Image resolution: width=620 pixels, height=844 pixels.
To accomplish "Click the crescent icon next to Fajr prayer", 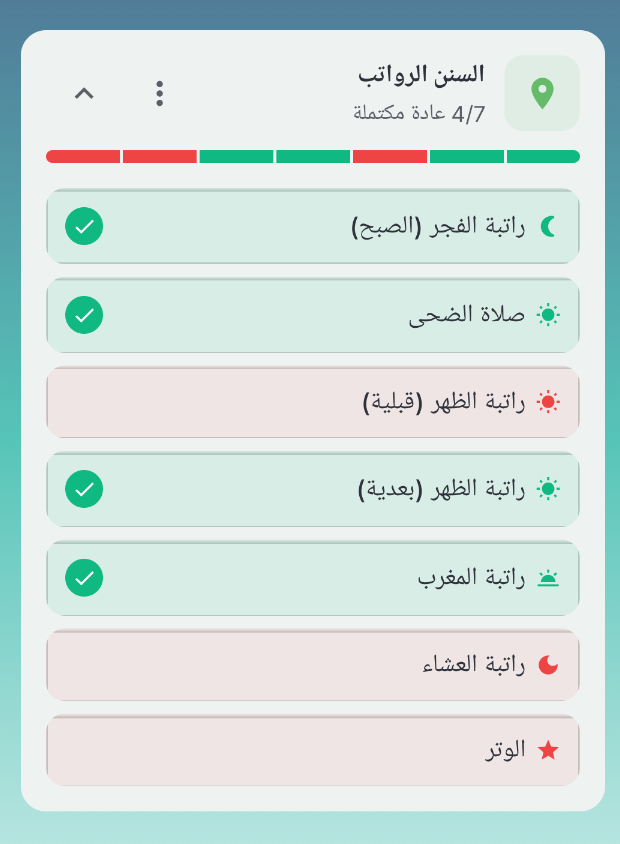I will [x=549, y=226].
